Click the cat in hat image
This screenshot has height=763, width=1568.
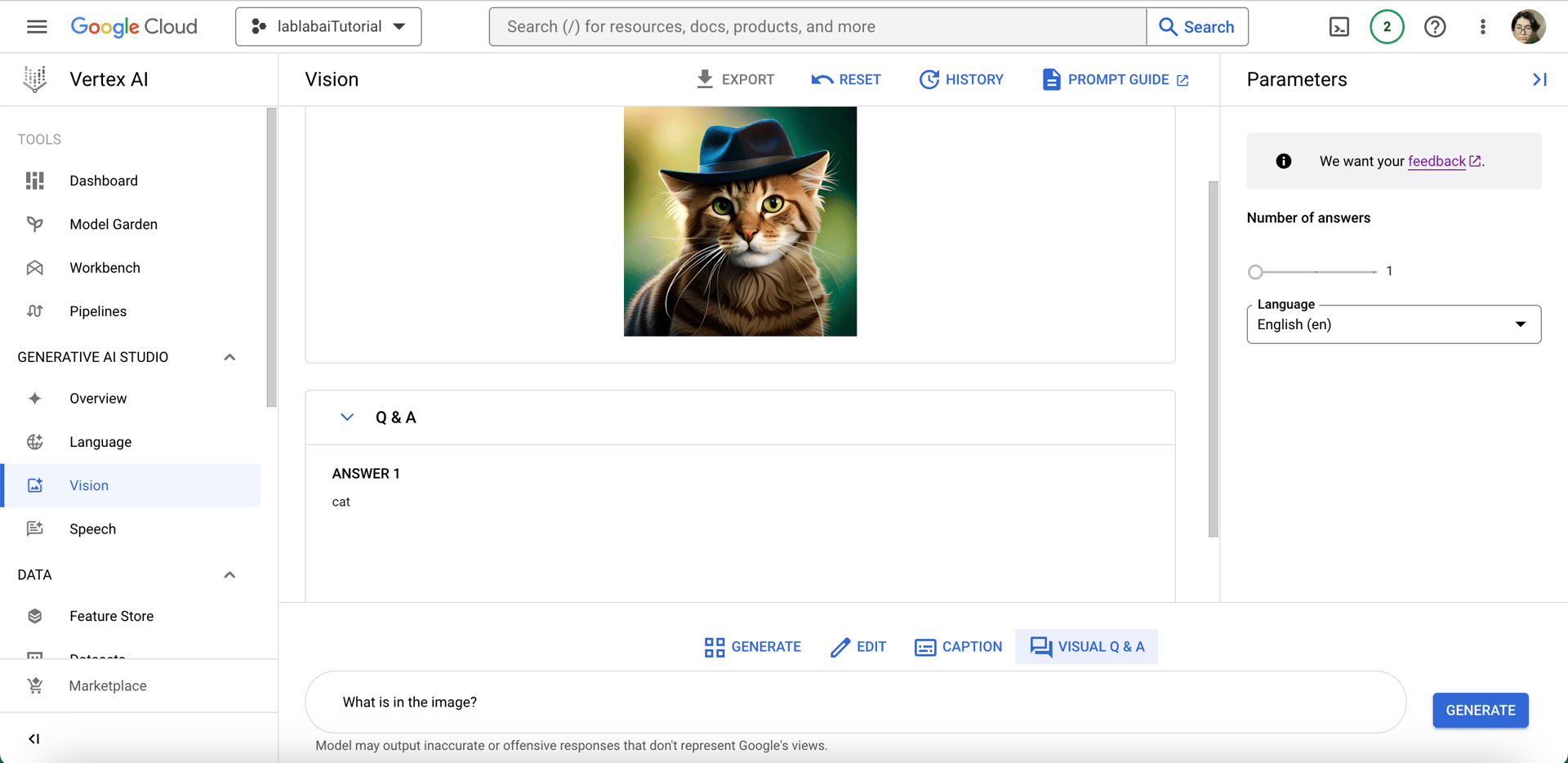(740, 221)
